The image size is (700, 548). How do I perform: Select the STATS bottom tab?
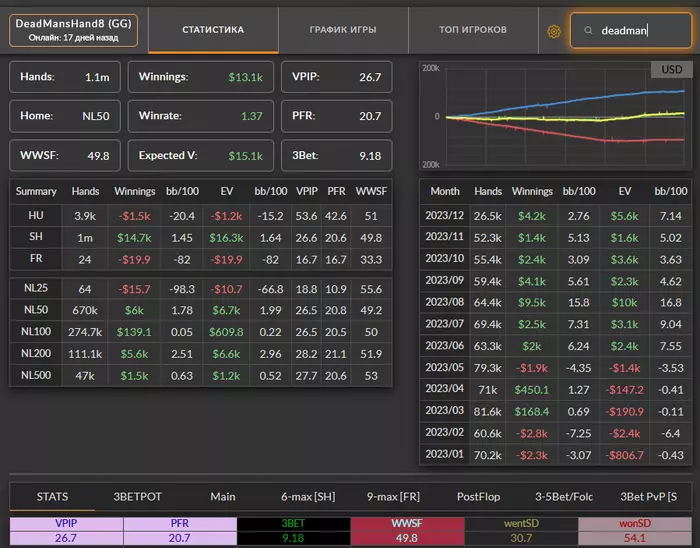click(x=52, y=497)
